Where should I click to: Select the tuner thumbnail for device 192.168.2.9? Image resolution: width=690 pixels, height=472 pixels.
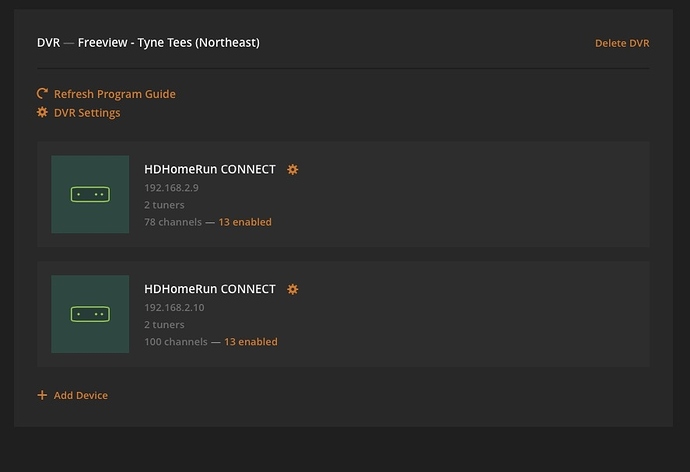[90, 194]
